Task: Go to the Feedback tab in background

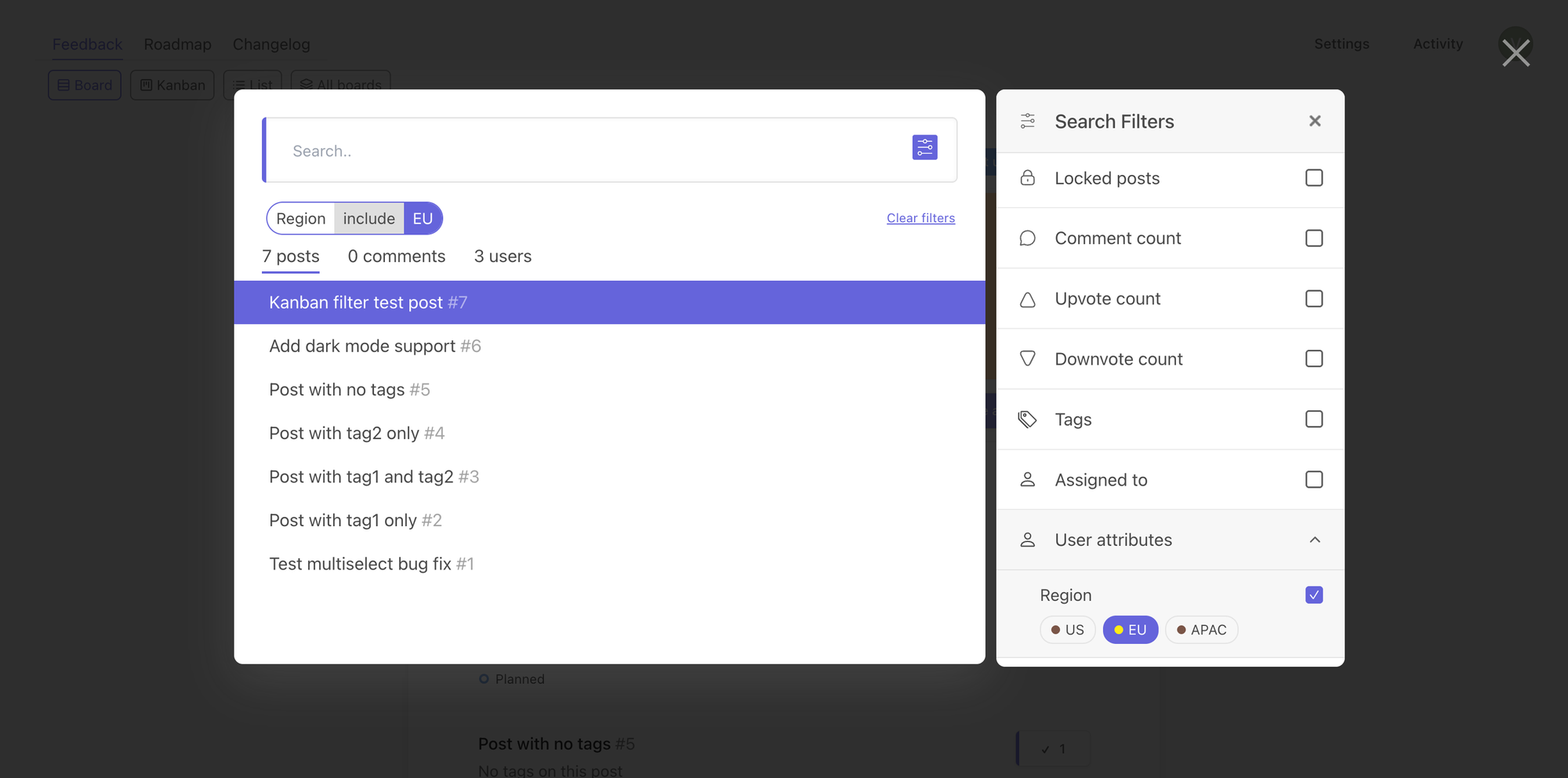Action: [x=87, y=45]
